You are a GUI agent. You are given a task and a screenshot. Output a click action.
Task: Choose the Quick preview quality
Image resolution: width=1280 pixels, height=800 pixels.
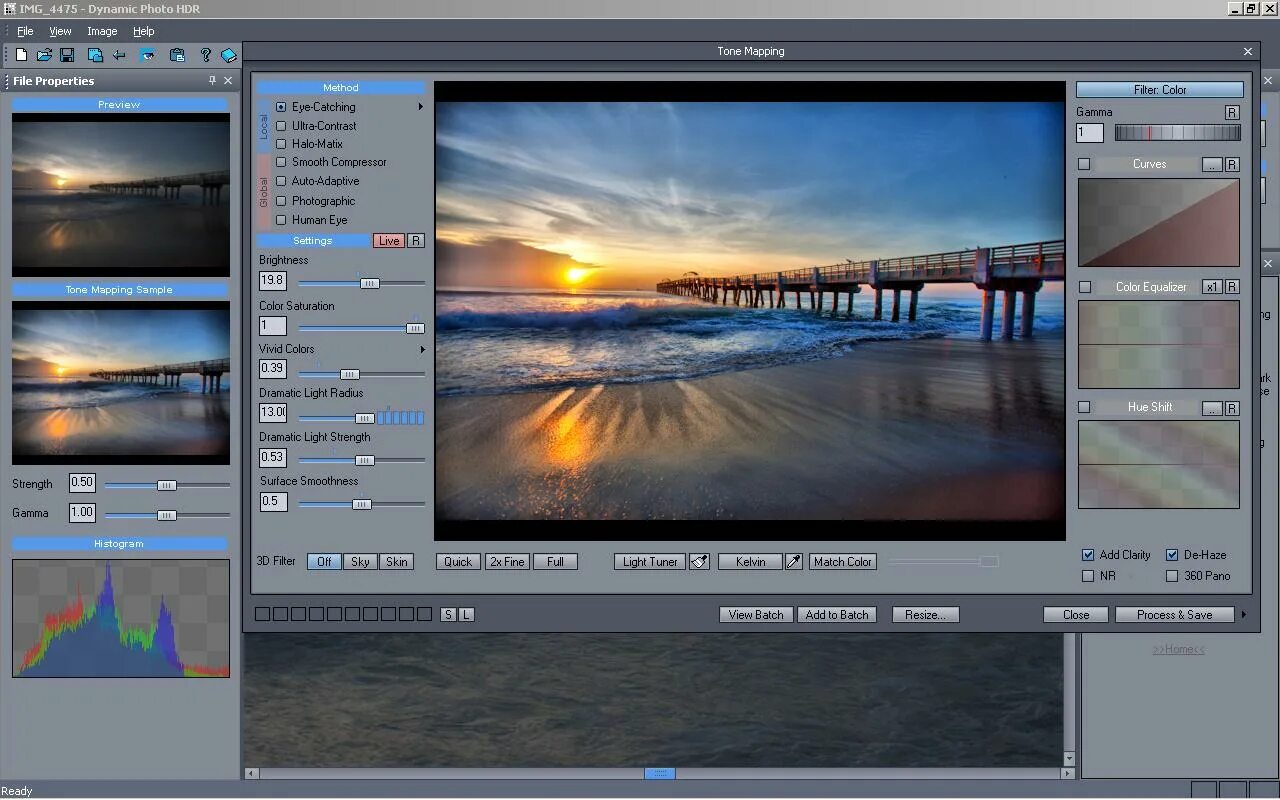pos(458,561)
